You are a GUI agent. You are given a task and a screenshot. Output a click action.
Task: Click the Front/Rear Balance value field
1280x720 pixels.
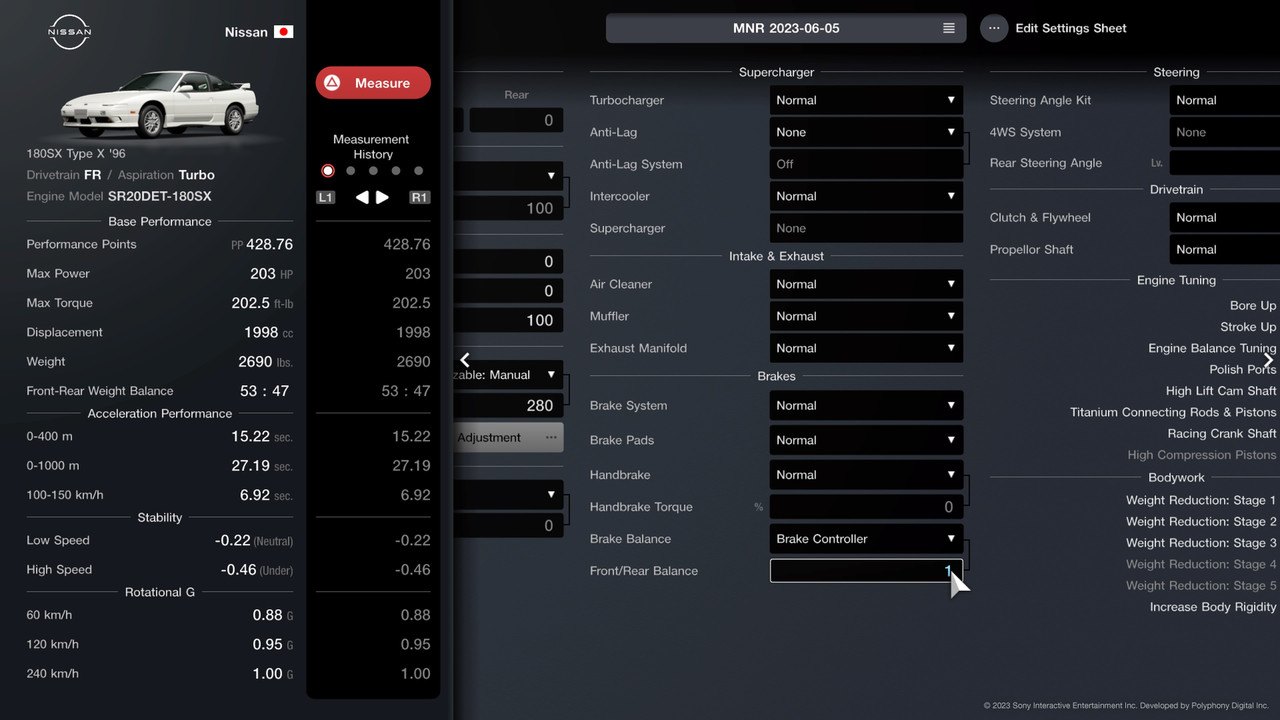(x=867, y=570)
